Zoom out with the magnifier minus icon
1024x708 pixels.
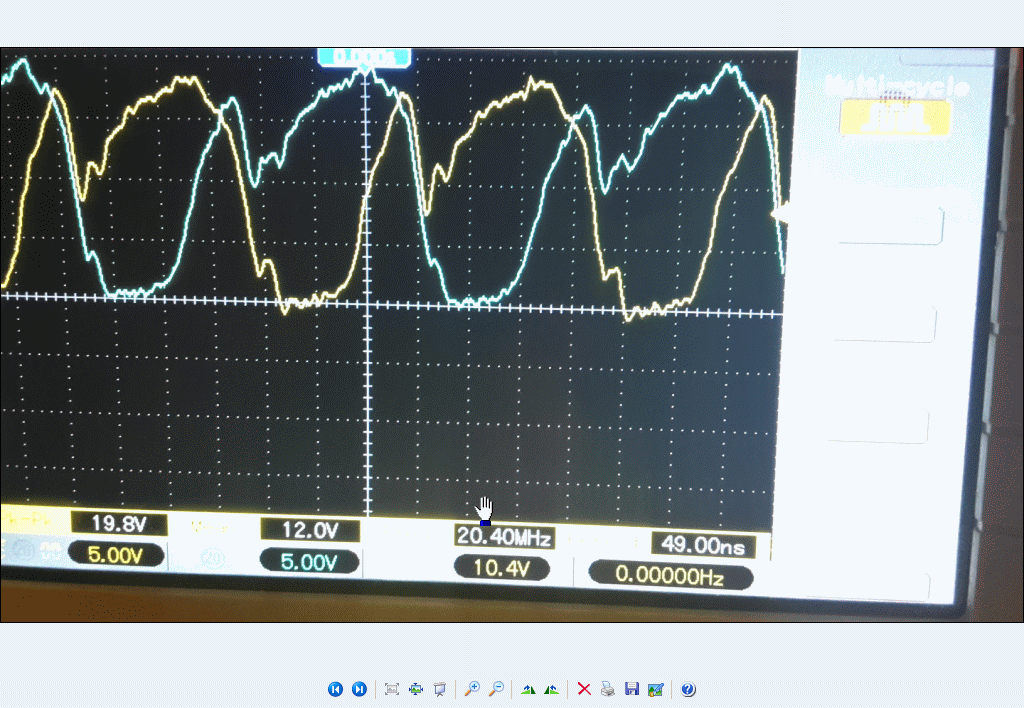click(496, 689)
